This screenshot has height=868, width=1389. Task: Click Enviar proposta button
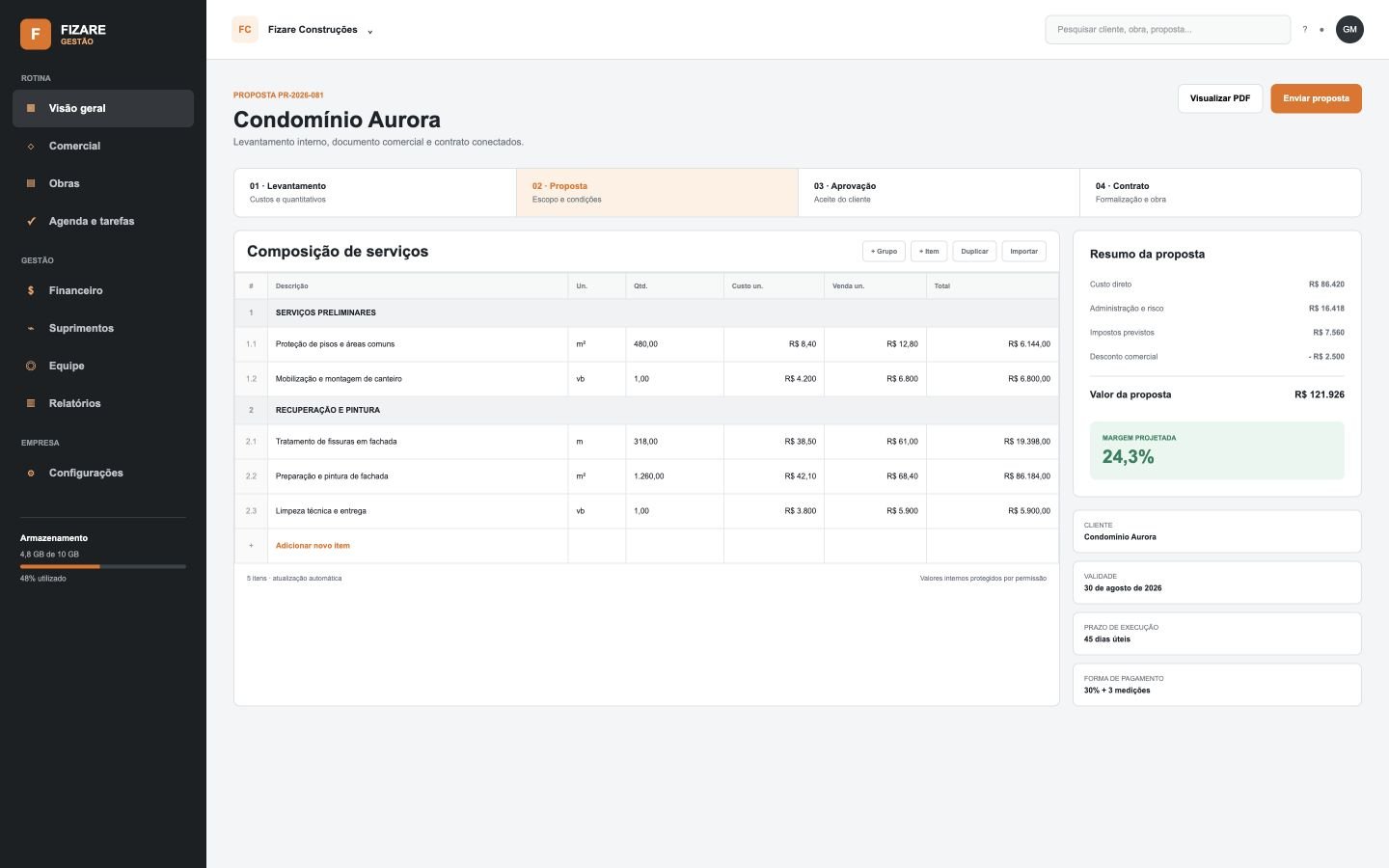point(1316,98)
